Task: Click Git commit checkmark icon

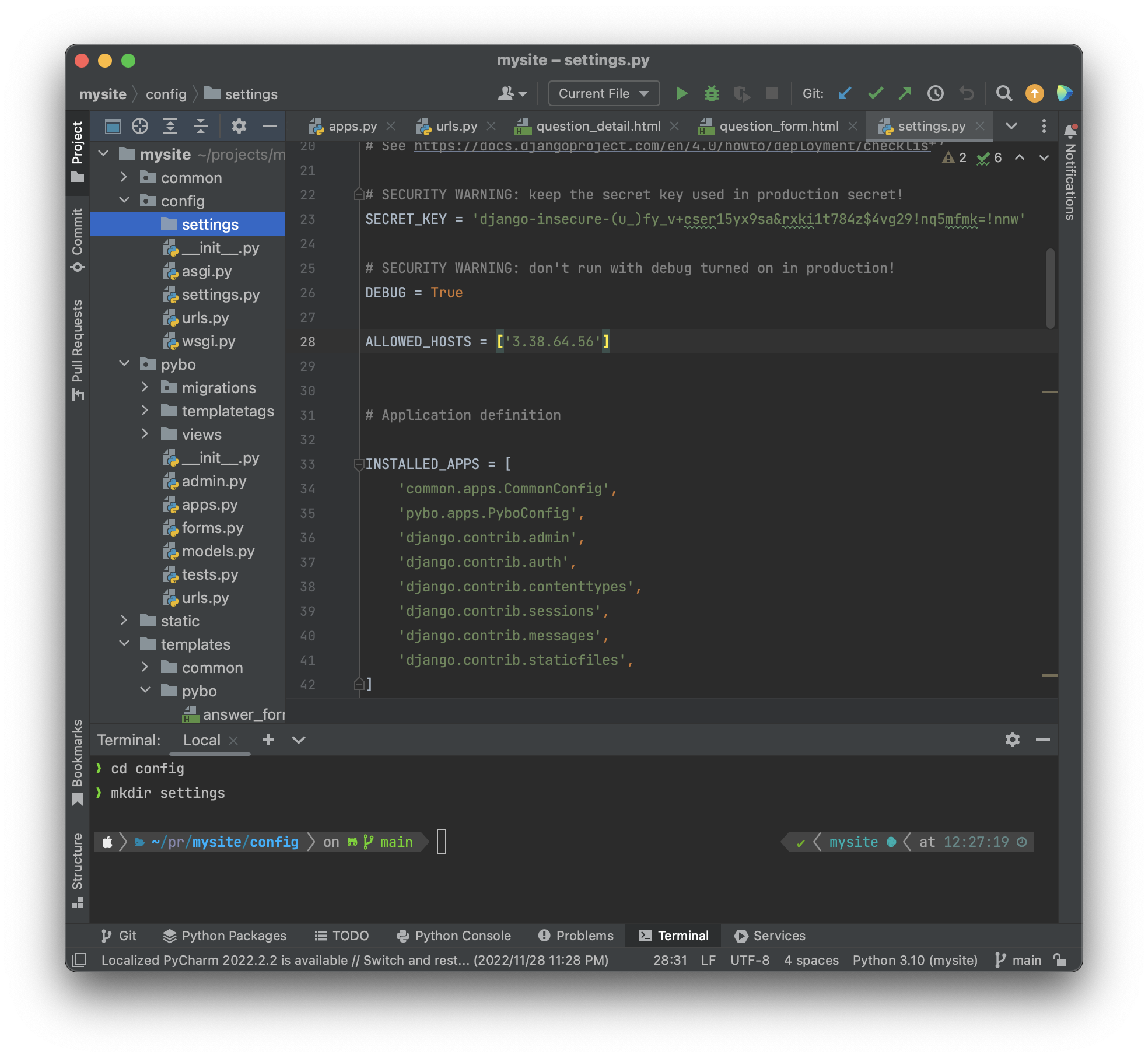Action: point(875,93)
